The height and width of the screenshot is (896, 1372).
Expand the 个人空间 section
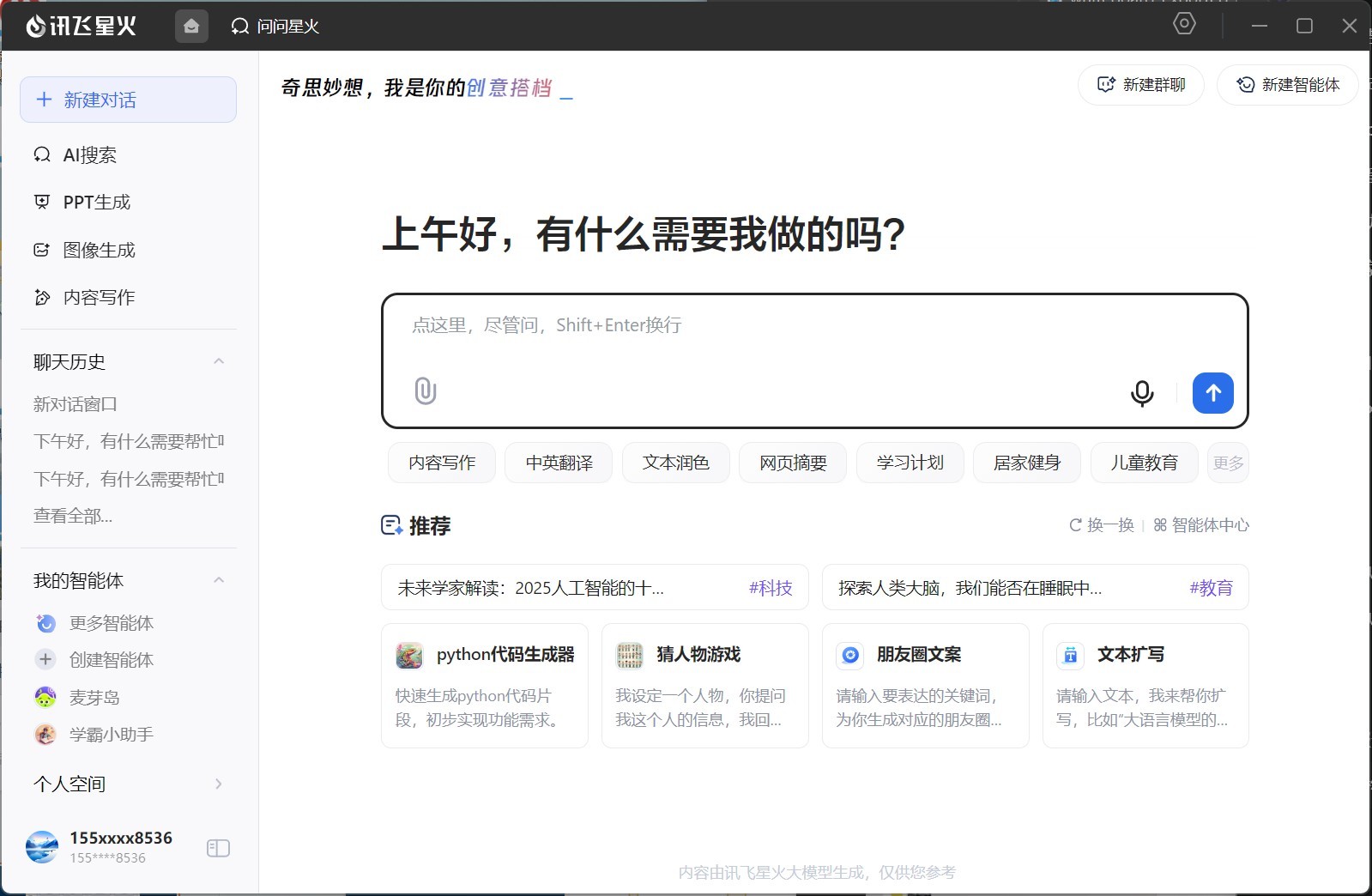tap(219, 784)
